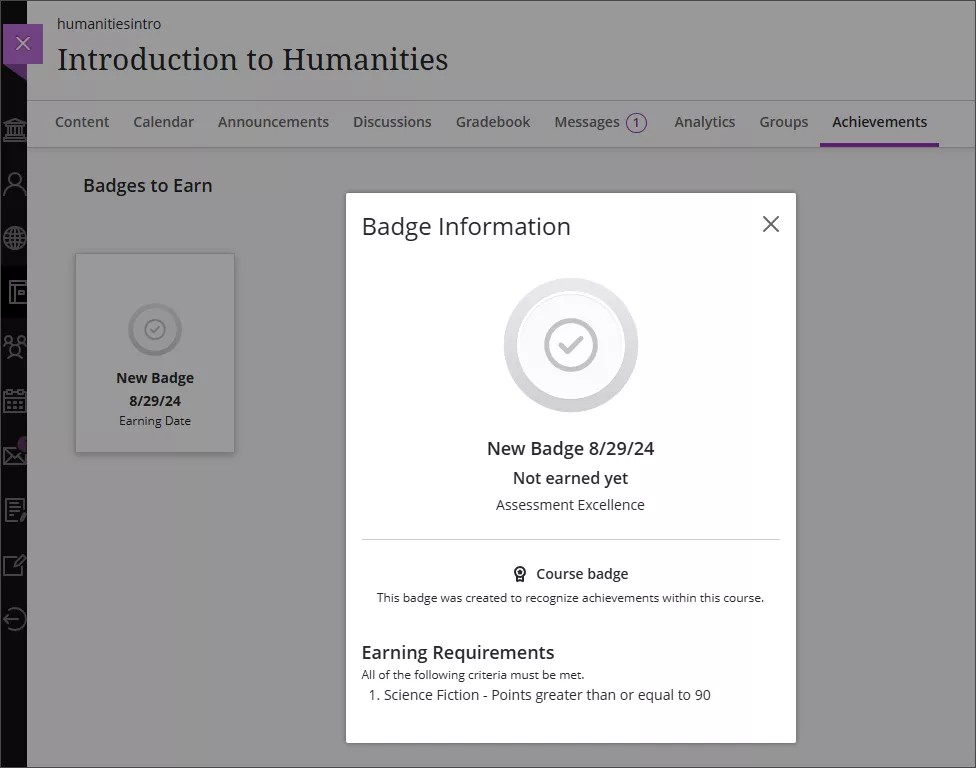Click the Course badge award icon

pyautogui.click(x=520, y=573)
